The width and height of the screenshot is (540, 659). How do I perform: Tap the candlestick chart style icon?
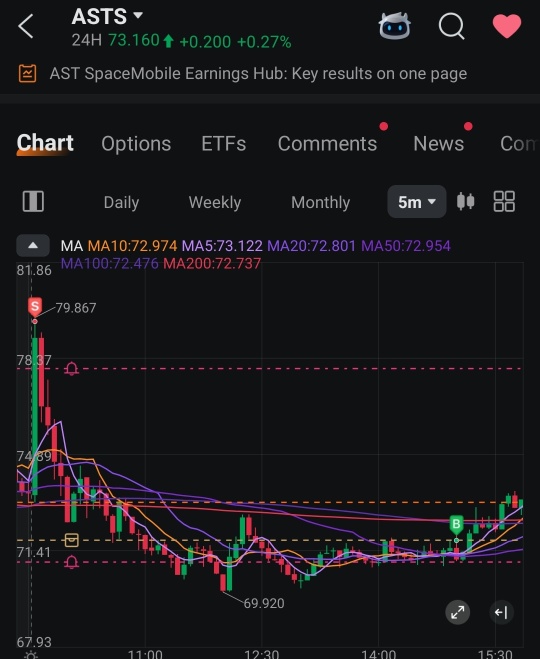pyautogui.click(x=466, y=201)
